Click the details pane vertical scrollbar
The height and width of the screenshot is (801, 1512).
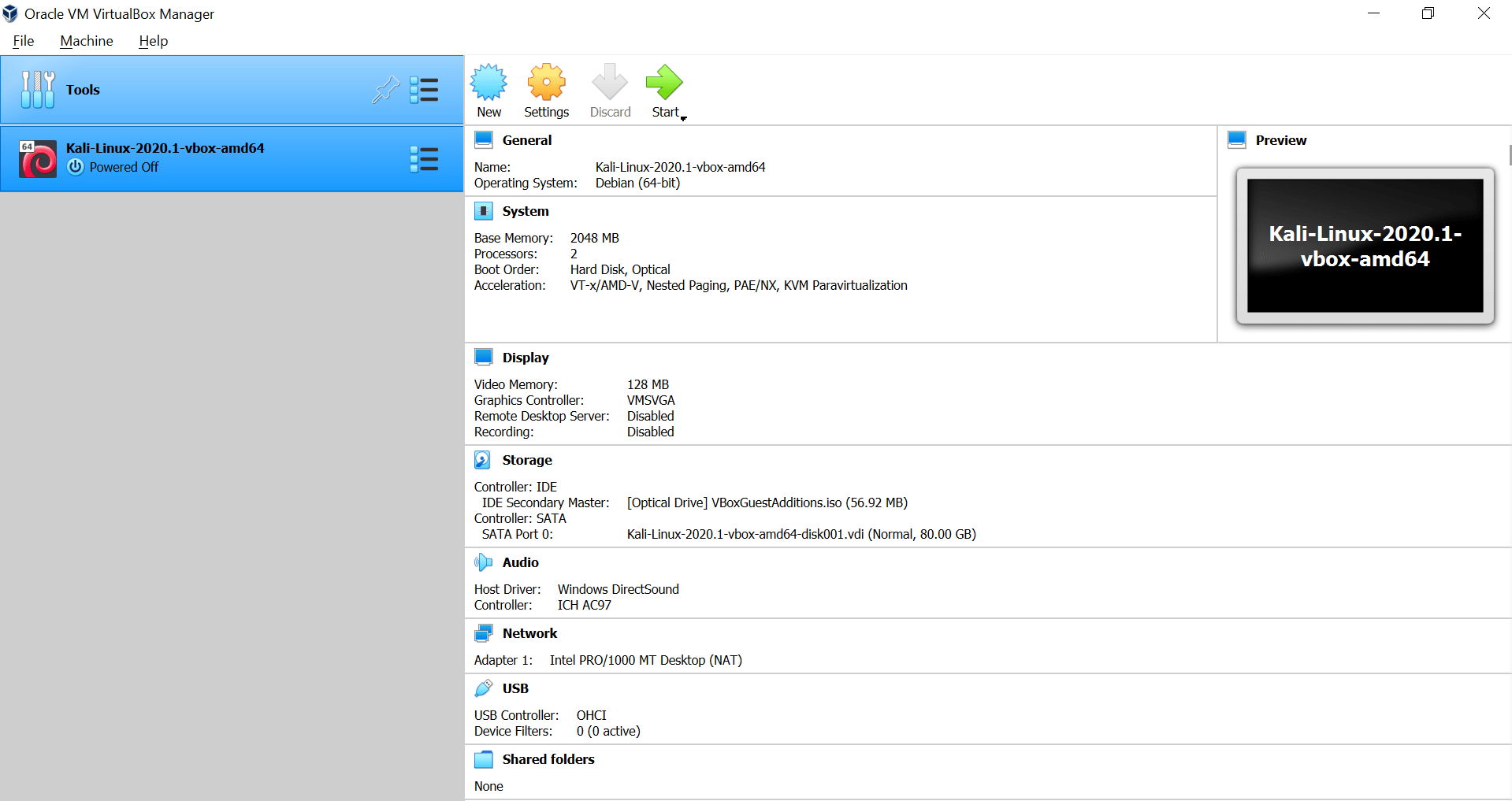(1509, 154)
